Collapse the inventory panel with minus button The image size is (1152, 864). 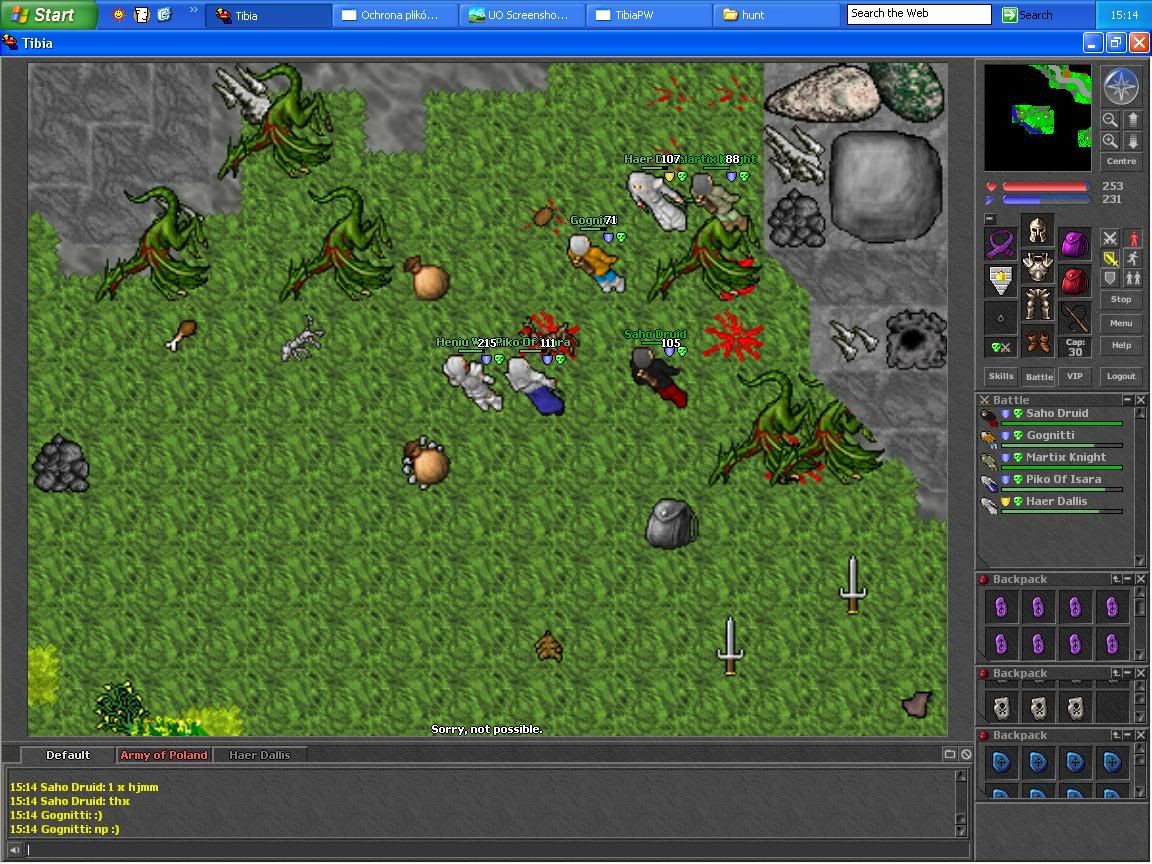tap(990, 219)
